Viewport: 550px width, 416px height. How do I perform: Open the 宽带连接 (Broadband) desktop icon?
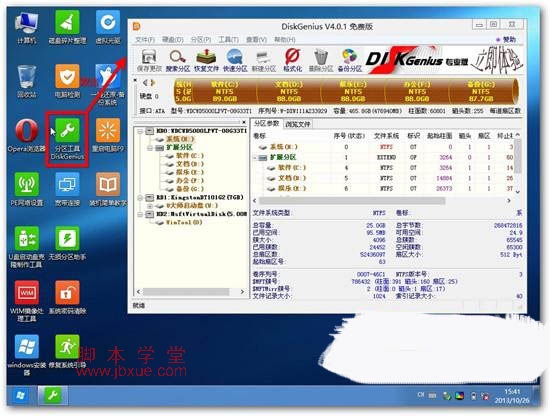(67, 189)
